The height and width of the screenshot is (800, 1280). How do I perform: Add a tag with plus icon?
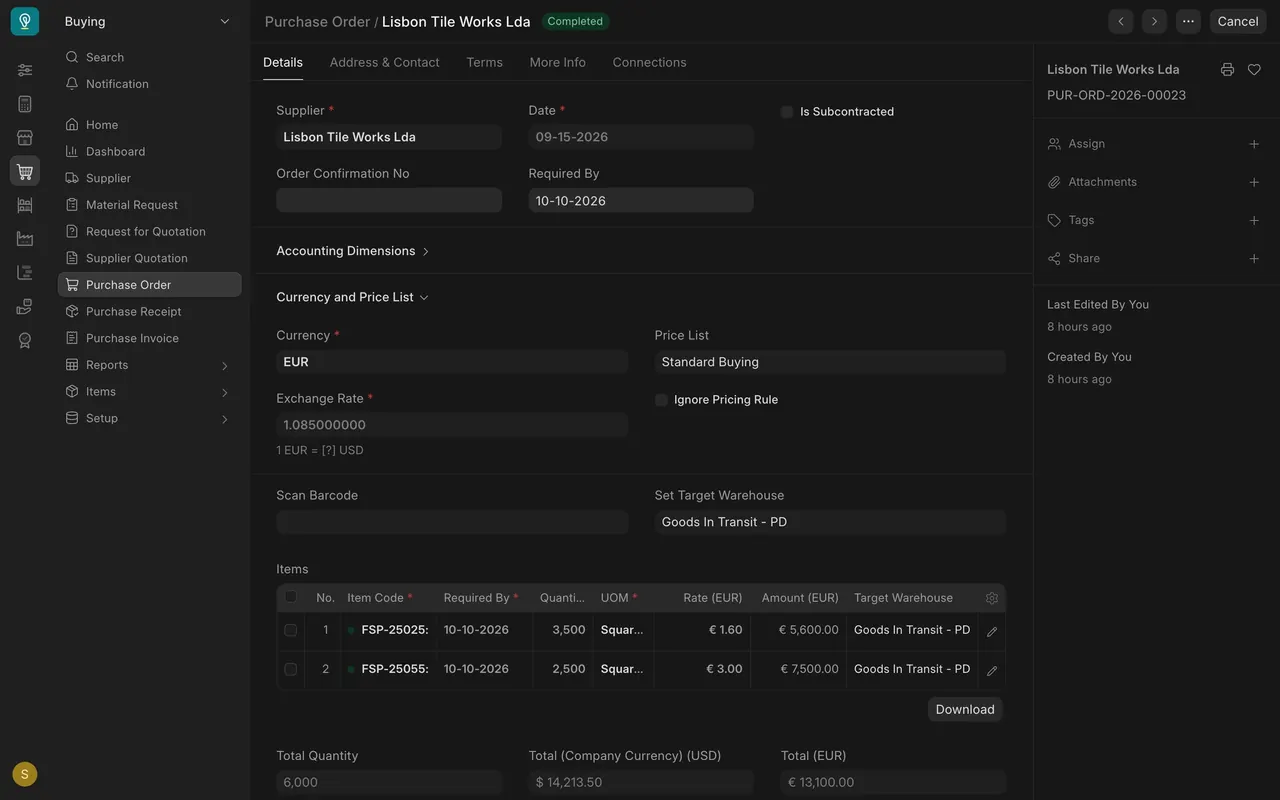click(x=1254, y=220)
